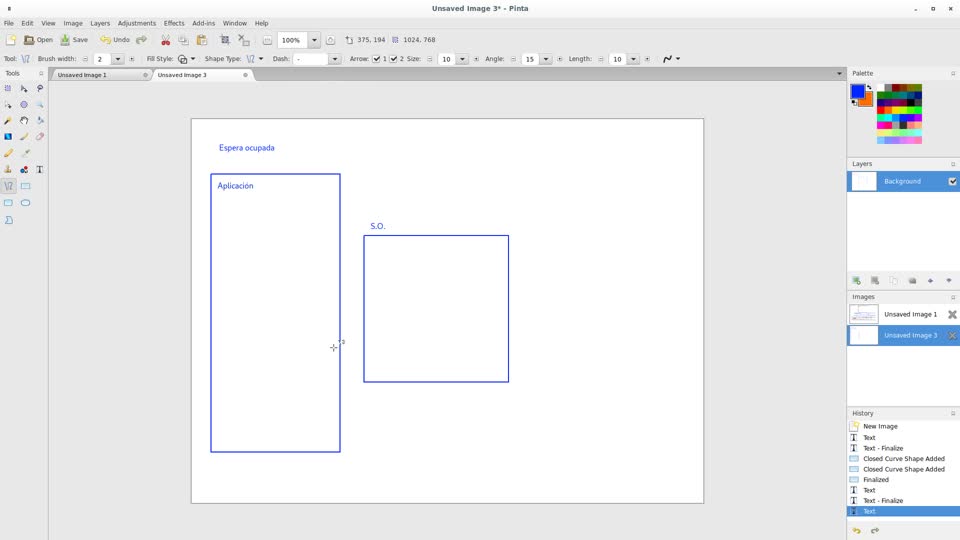Open the arrow Size dropdown
Viewport: 960px width, 540px height.
pyautogui.click(x=462, y=59)
